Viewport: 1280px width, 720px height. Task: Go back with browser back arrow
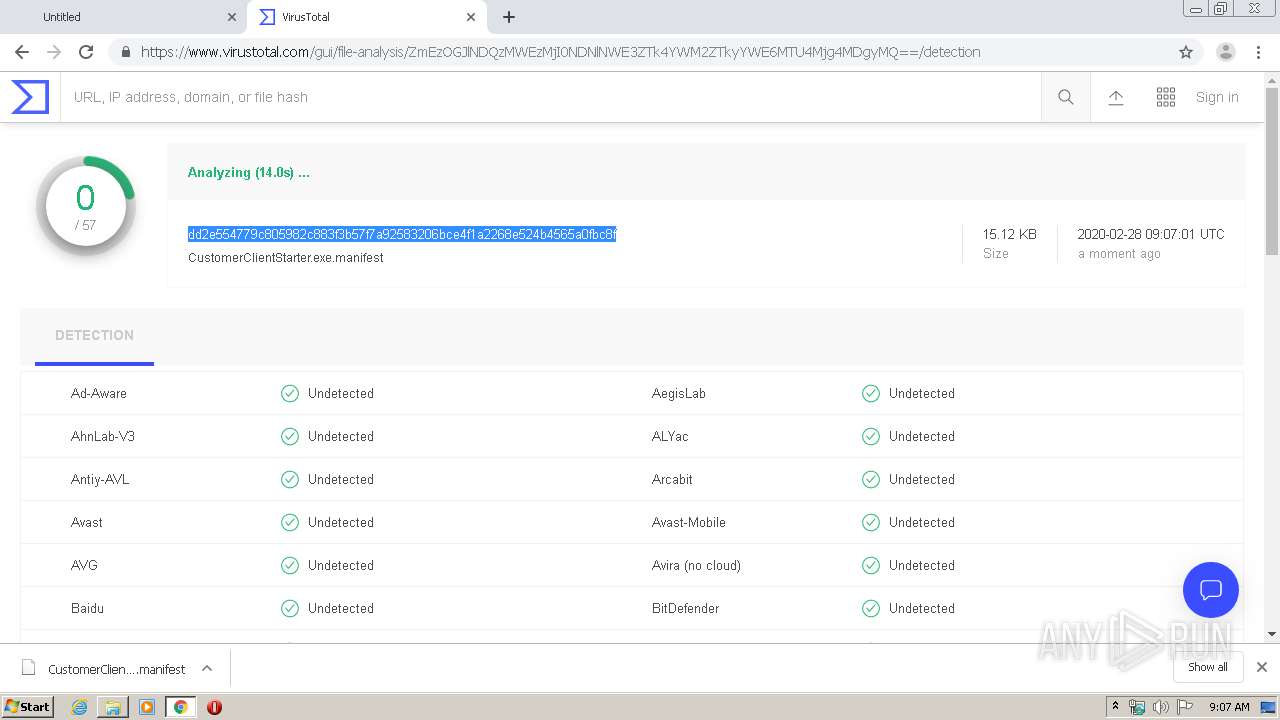[x=22, y=52]
